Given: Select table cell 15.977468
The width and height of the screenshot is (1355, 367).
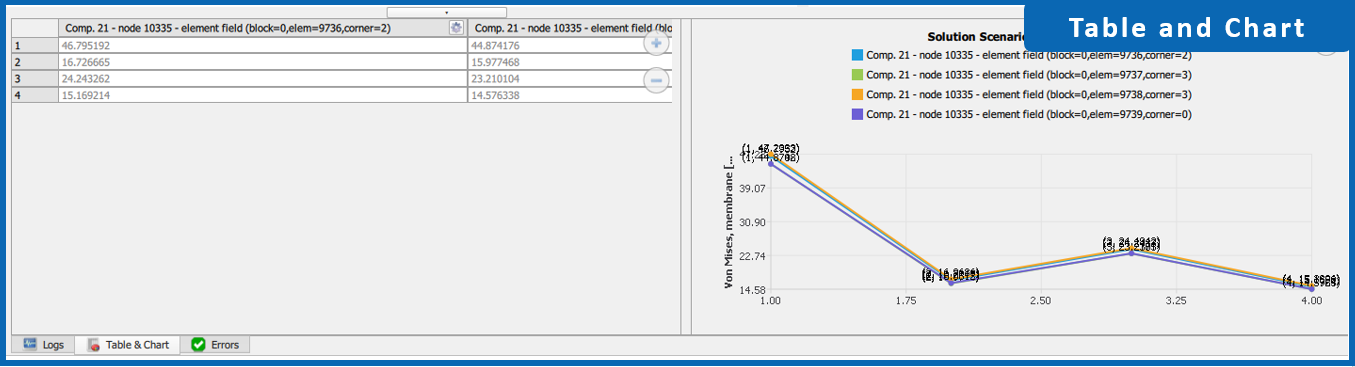Looking at the screenshot, I should 570,62.
